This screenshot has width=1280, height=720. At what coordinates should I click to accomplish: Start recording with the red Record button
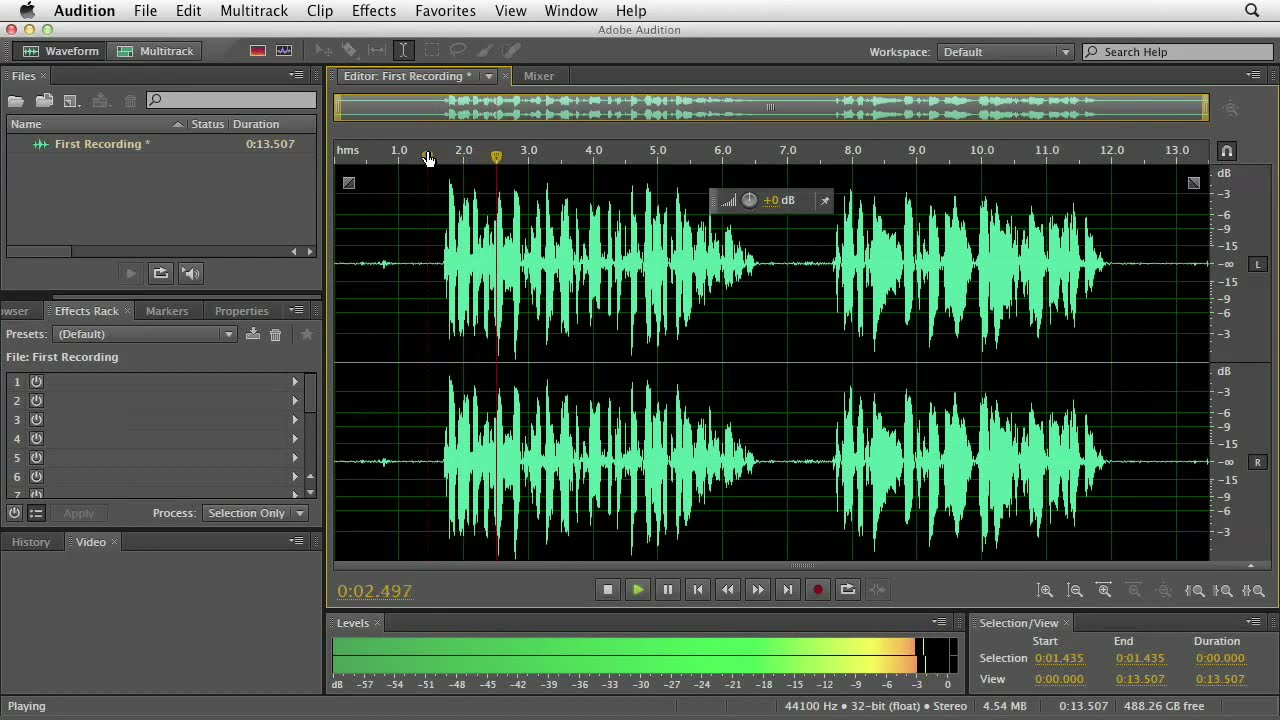(817, 590)
